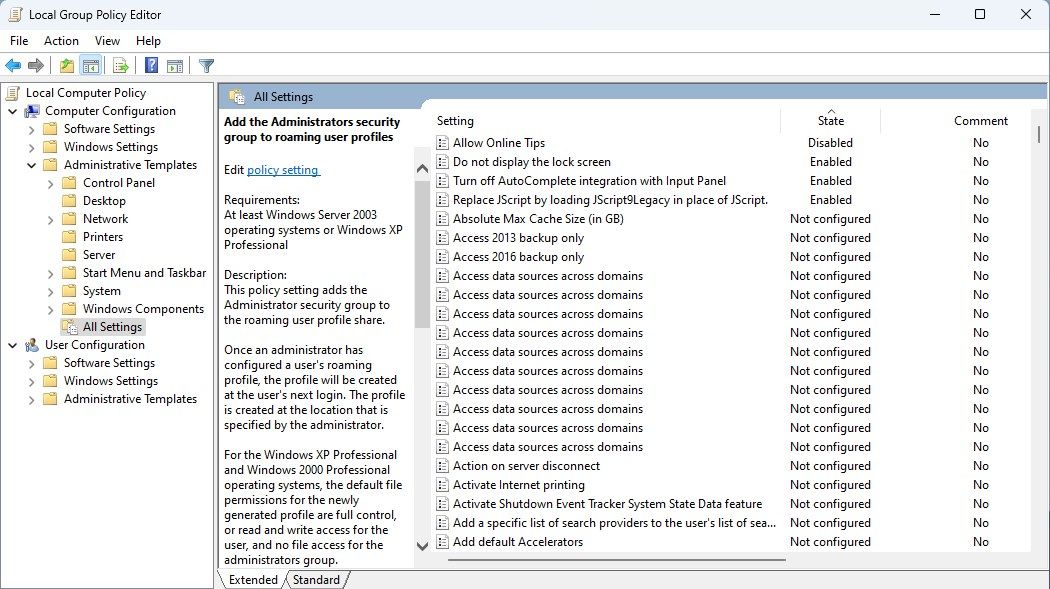Click the settings list horizontal scrollbar

pos(616,560)
